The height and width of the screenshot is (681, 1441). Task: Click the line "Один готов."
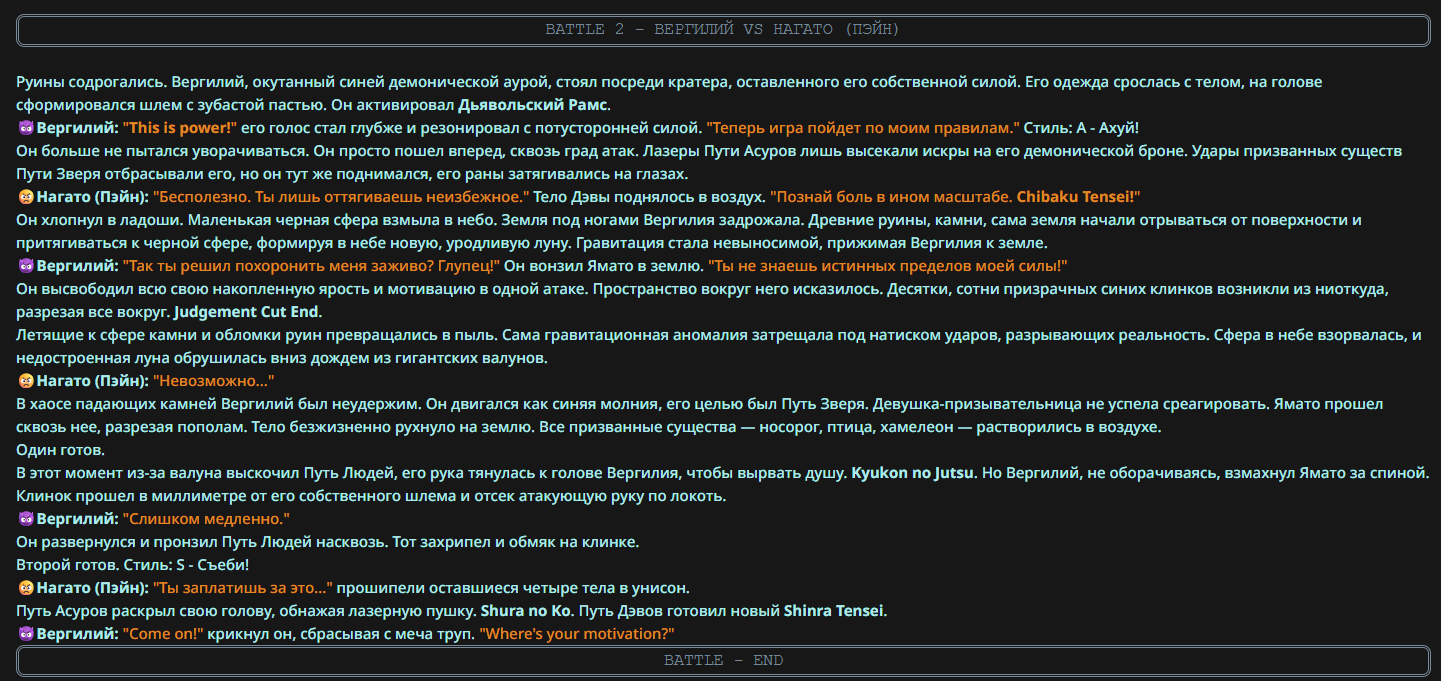[61, 450]
